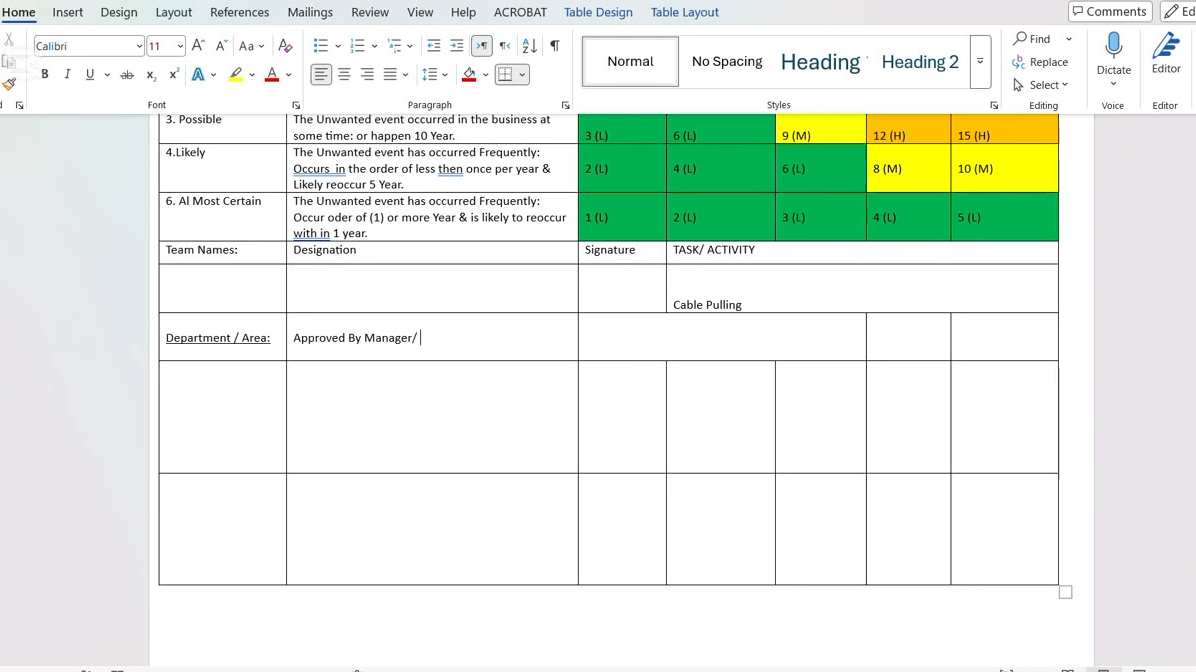1196x672 pixels.
Task: Apply Text Effects icon
Action: coord(198,75)
